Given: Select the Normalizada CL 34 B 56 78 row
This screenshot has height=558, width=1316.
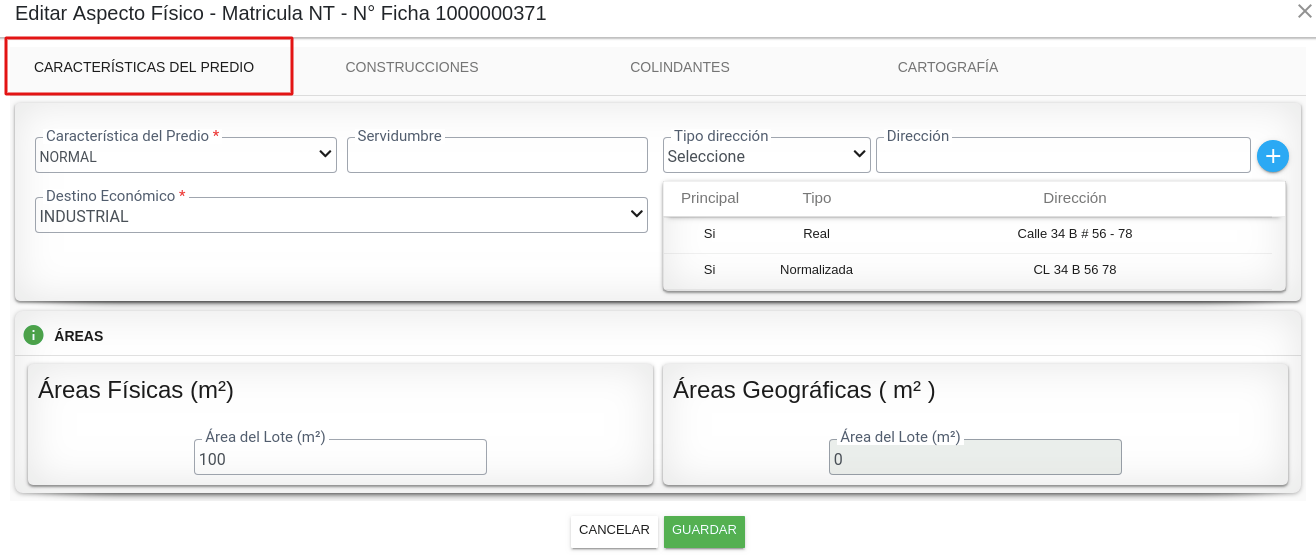Looking at the screenshot, I should [973, 270].
